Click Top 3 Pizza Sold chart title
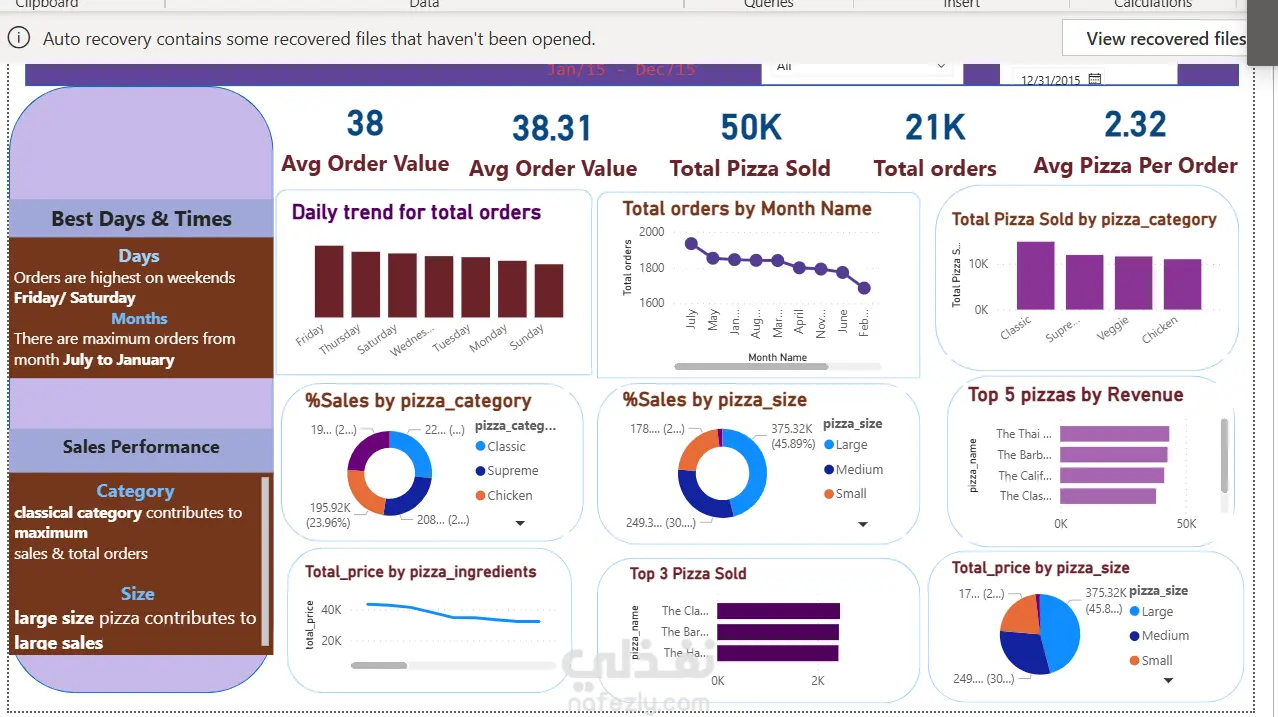 (x=688, y=574)
